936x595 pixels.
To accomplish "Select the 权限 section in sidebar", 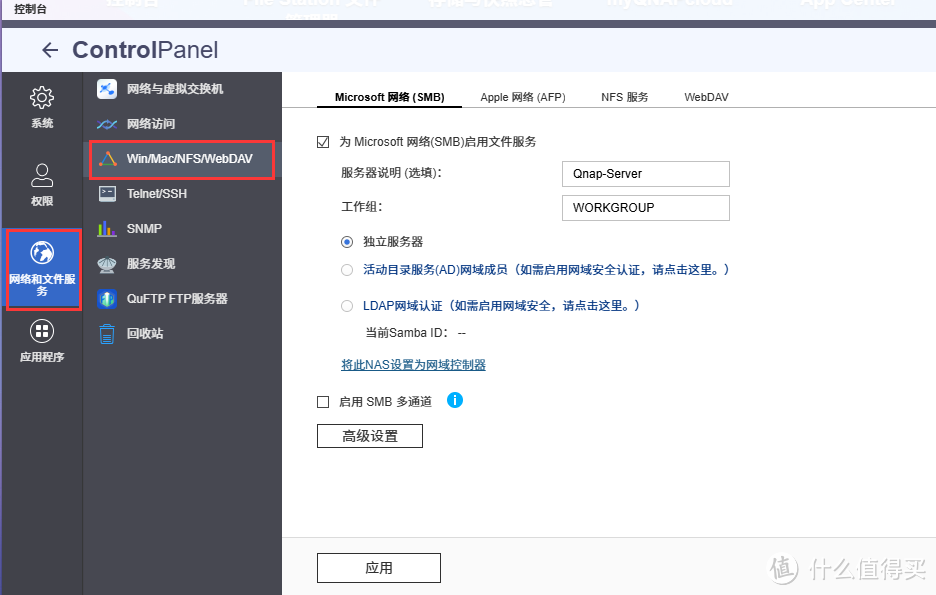I will [x=41, y=182].
